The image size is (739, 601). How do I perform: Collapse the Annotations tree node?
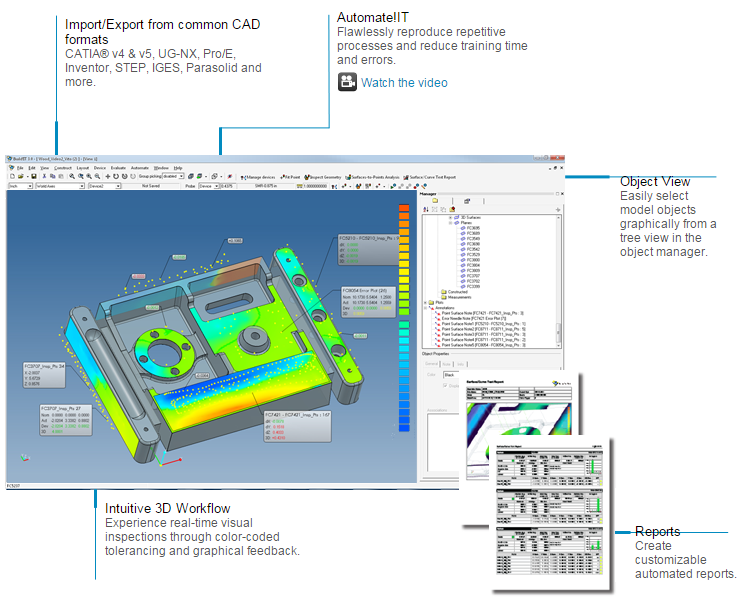[425, 308]
